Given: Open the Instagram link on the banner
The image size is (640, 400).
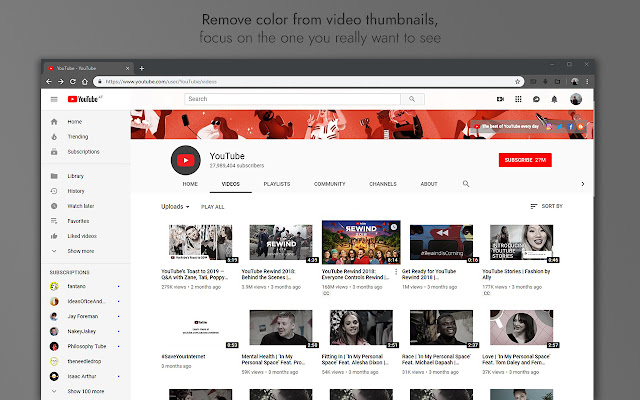Looking at the screenshot, I should 549,127.
